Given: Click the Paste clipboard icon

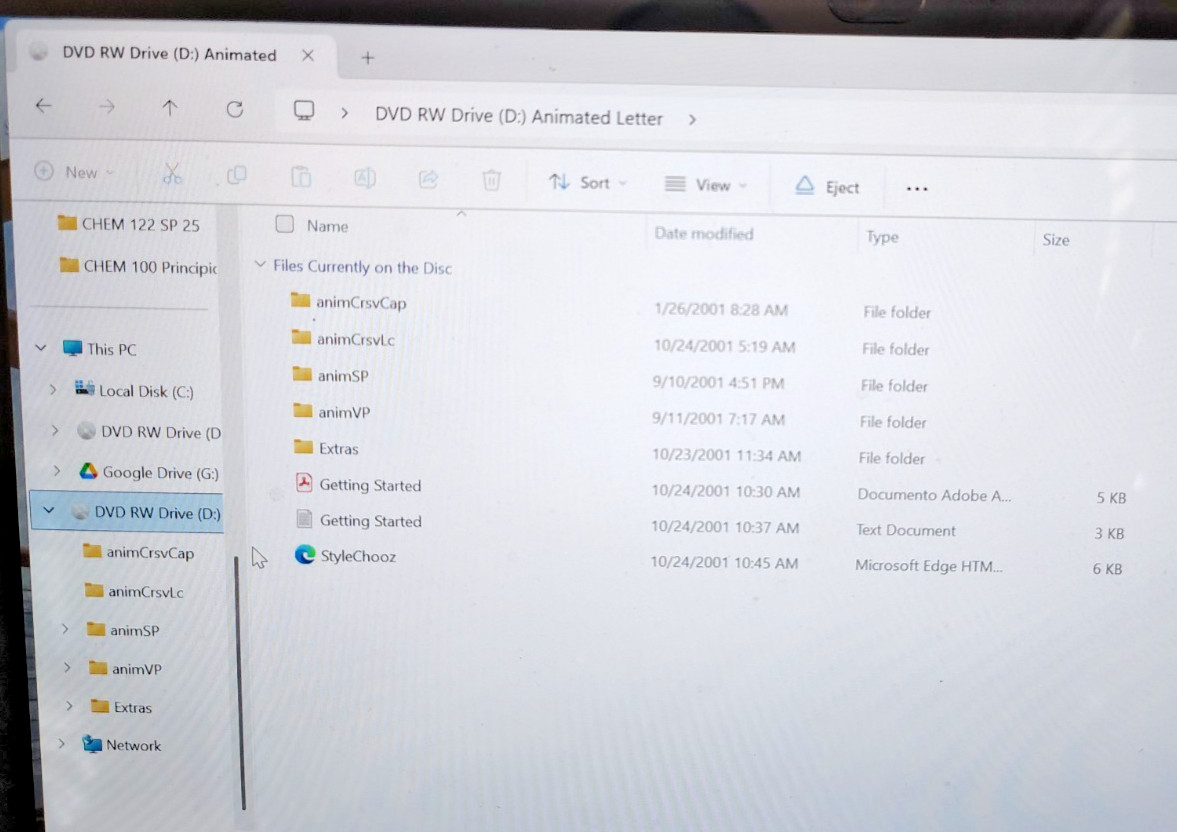Looking at the screenshot, I should click(x=301, y=177).
